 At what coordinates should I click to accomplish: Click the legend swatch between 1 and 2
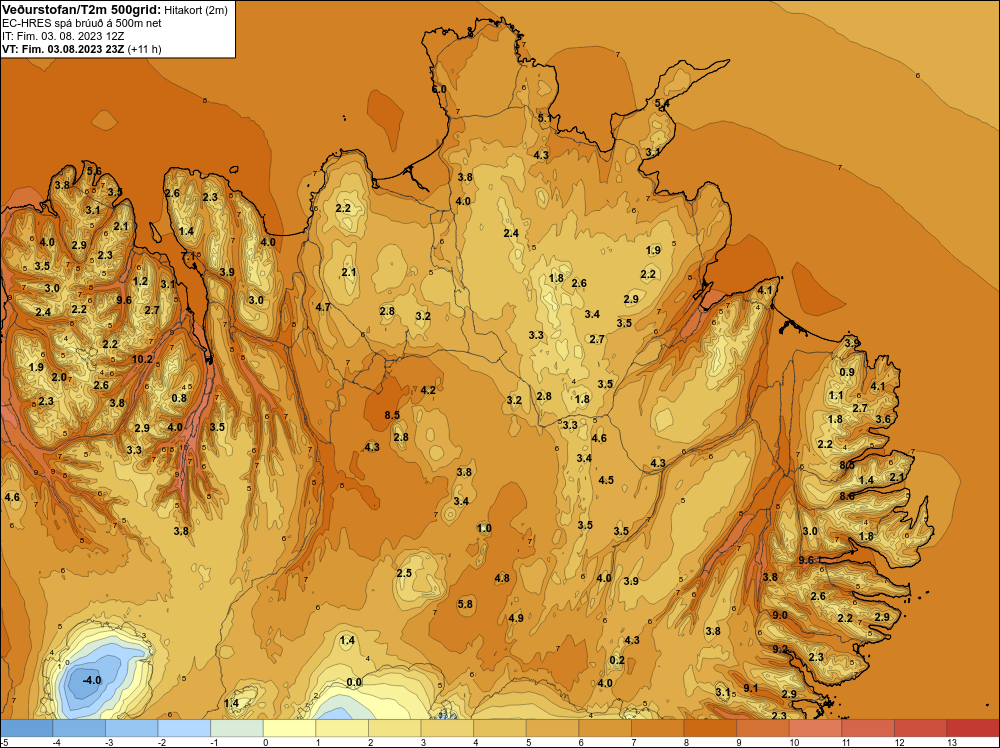coord(342,728)
